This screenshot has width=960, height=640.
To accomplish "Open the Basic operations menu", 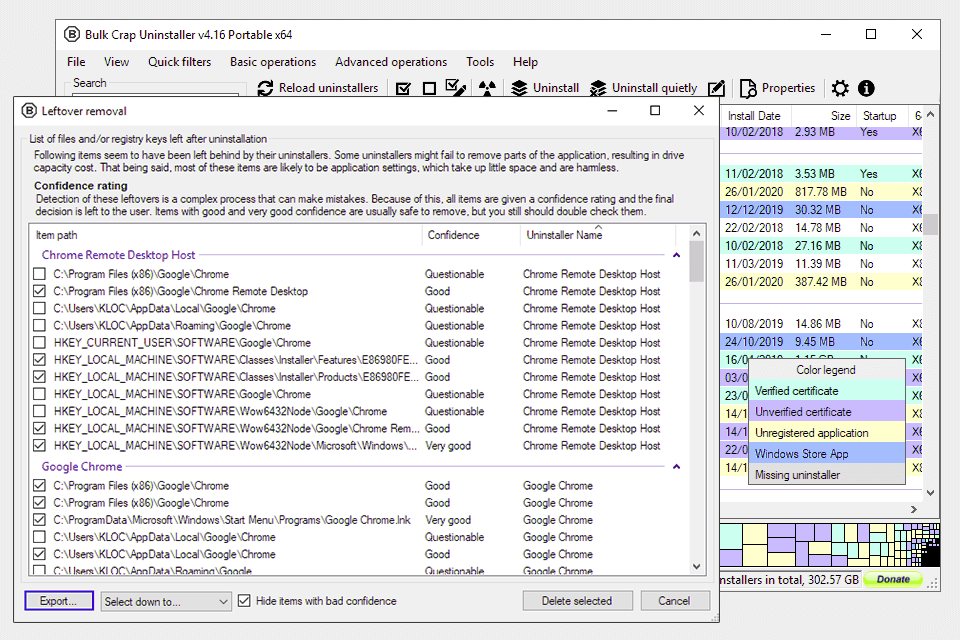I will pyautogui.click(x=273, y=62).
